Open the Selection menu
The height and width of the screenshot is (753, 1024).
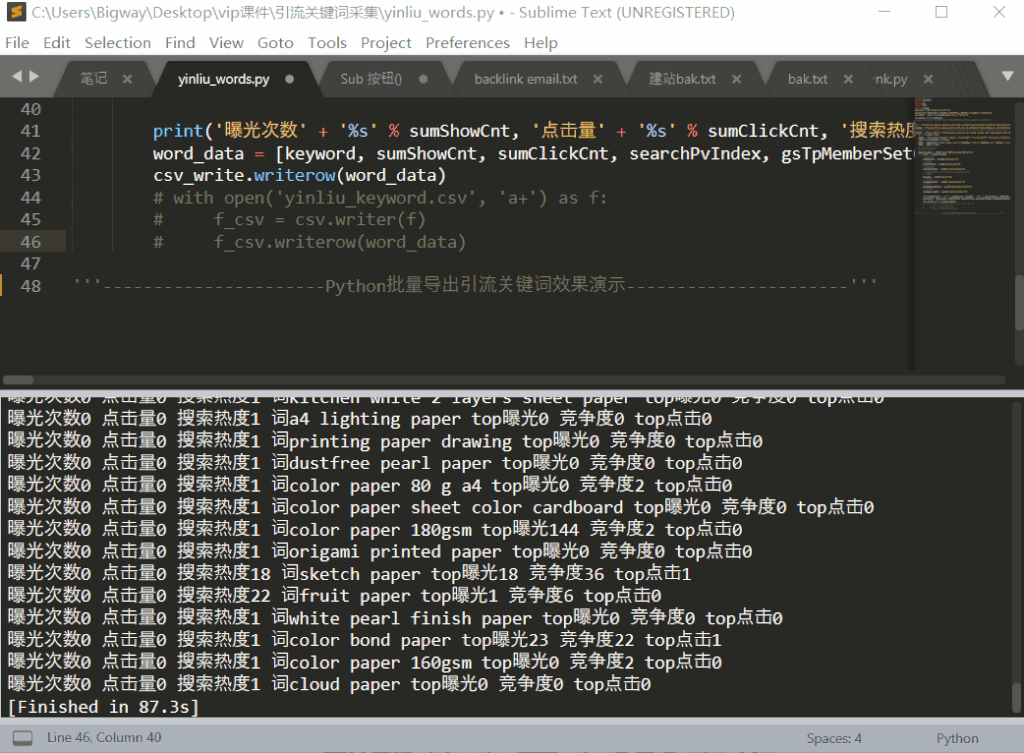pyautogui.click(x=118, y=42)
